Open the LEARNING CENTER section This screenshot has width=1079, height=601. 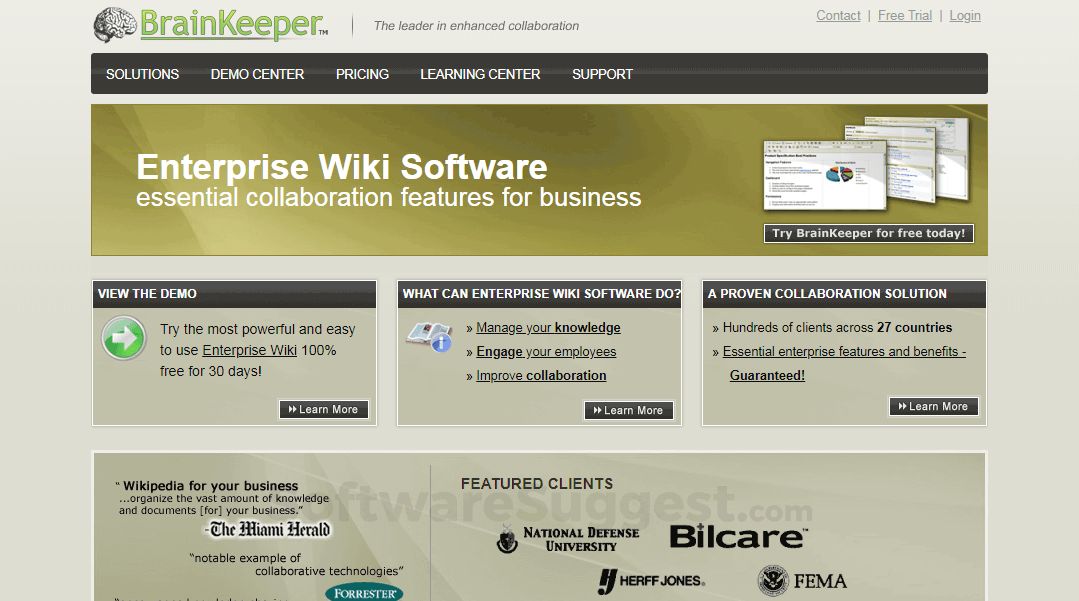[x=480, y=73]
